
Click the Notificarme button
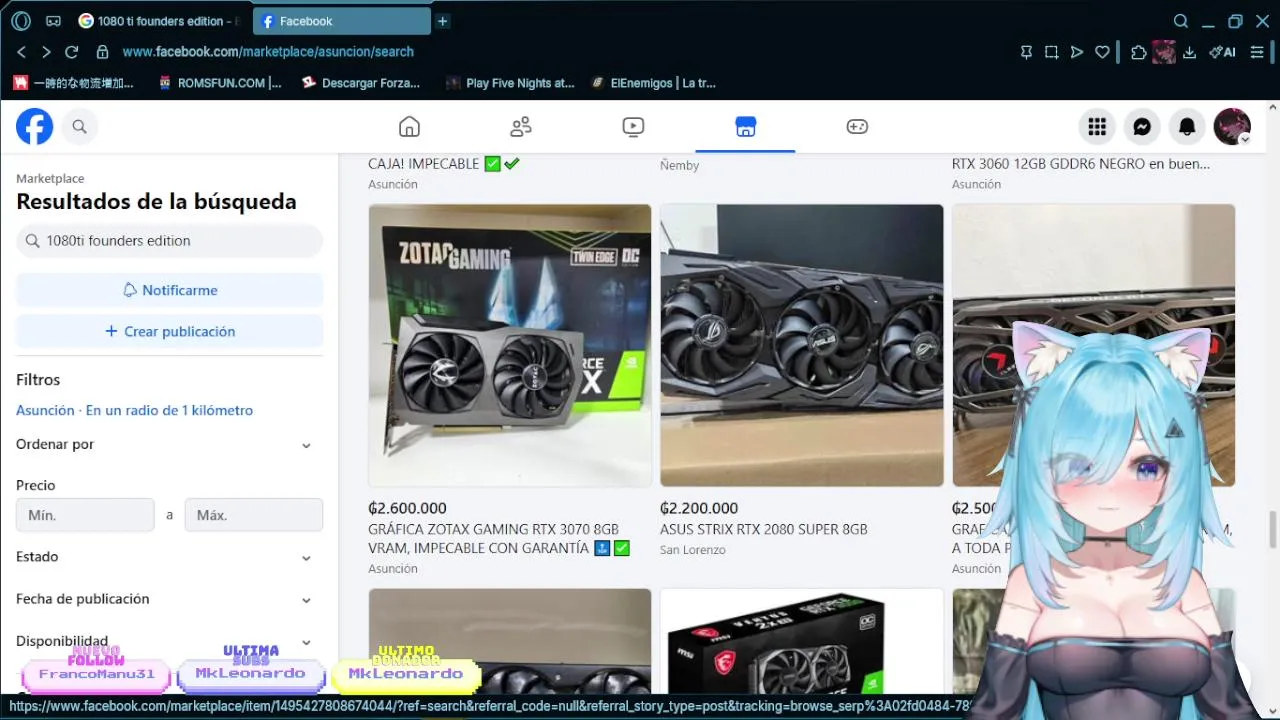point(169,290)
